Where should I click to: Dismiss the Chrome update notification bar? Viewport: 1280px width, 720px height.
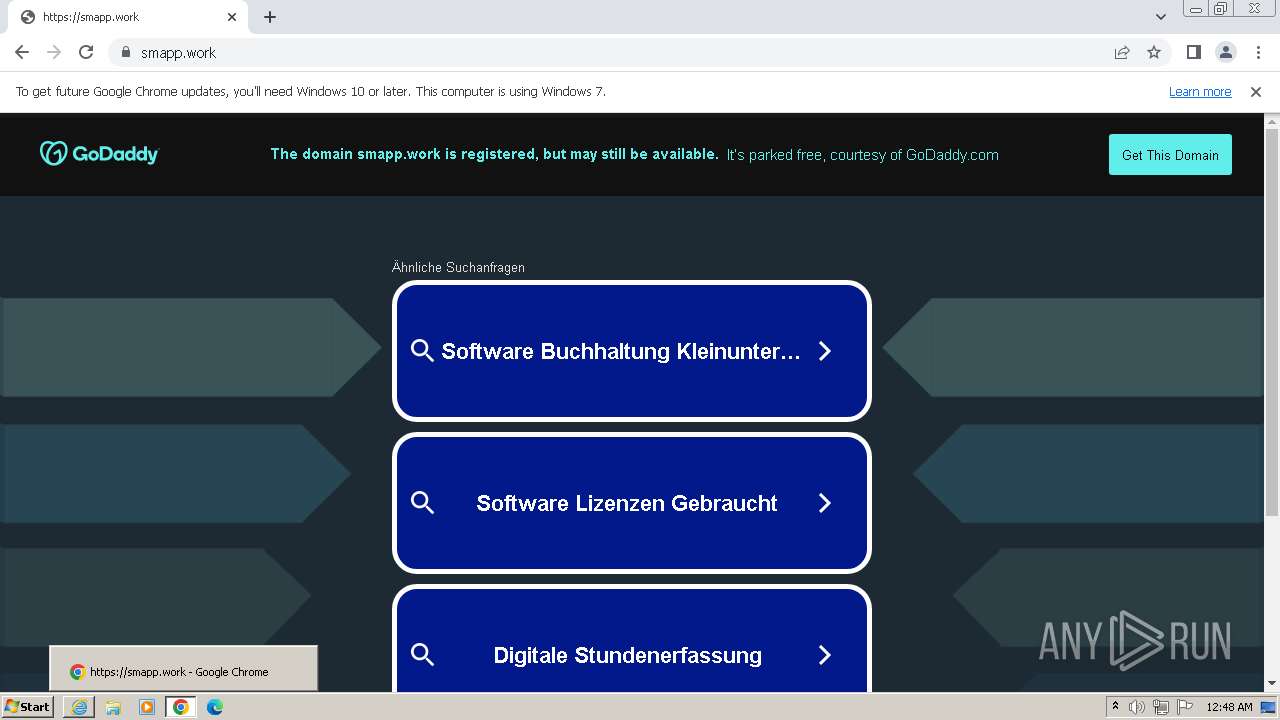pyautogui.click(x=1256, y=91)
